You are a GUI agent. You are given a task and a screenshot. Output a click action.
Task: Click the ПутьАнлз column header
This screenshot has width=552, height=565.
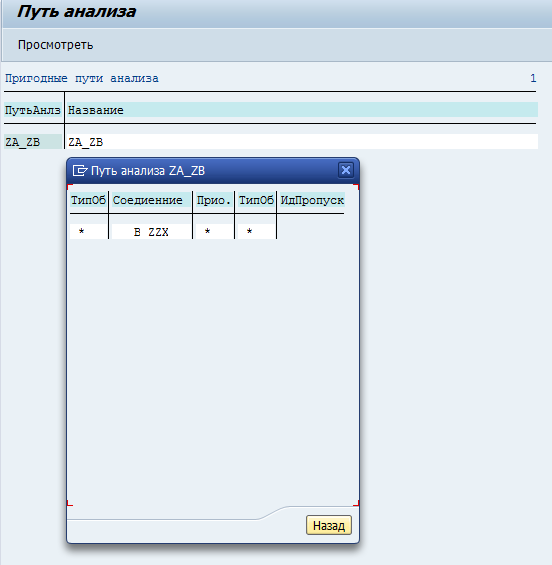tap(33, 110)
